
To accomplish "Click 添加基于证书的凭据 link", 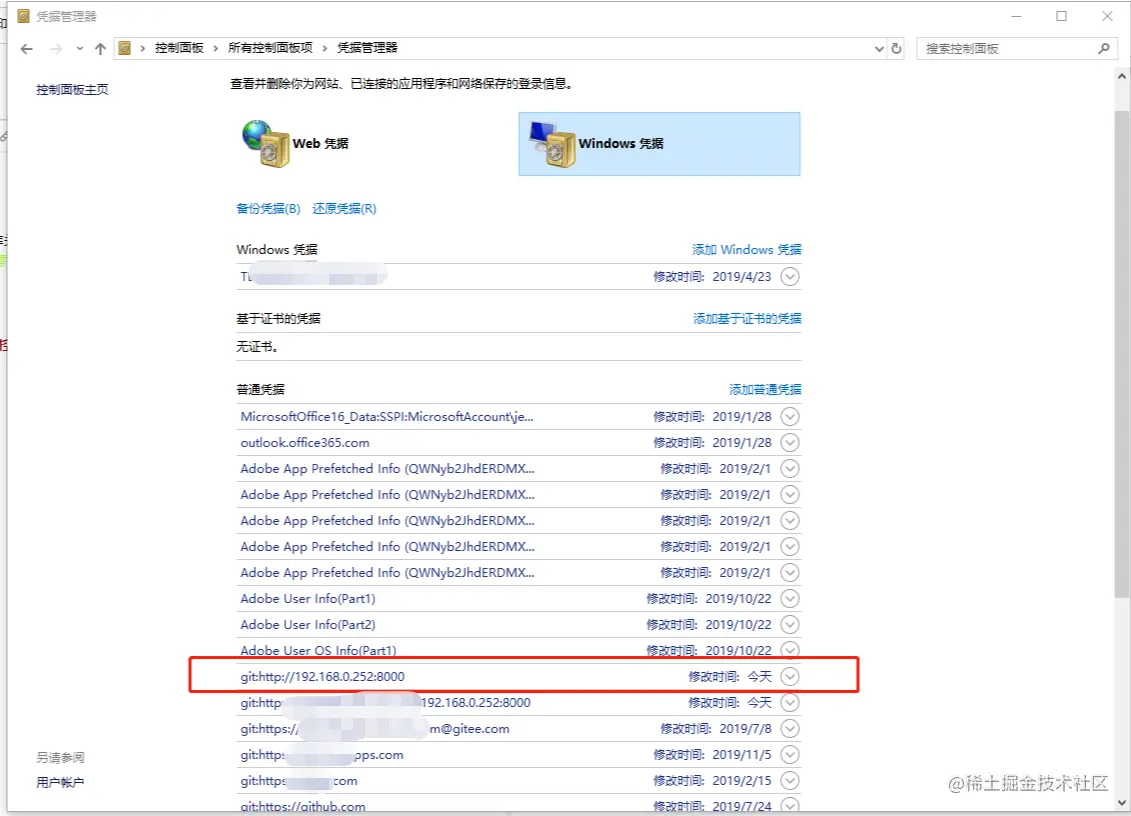I will [747, 318].
